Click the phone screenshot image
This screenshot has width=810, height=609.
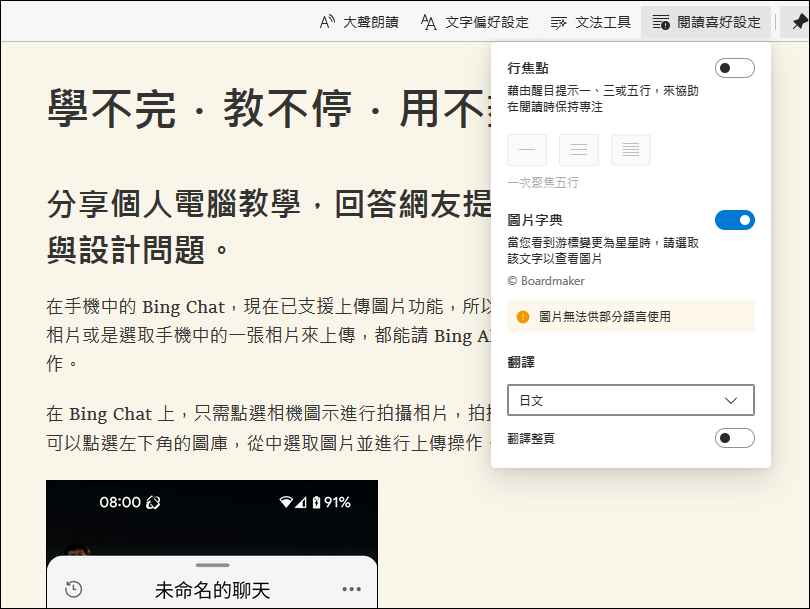(212, 544)
